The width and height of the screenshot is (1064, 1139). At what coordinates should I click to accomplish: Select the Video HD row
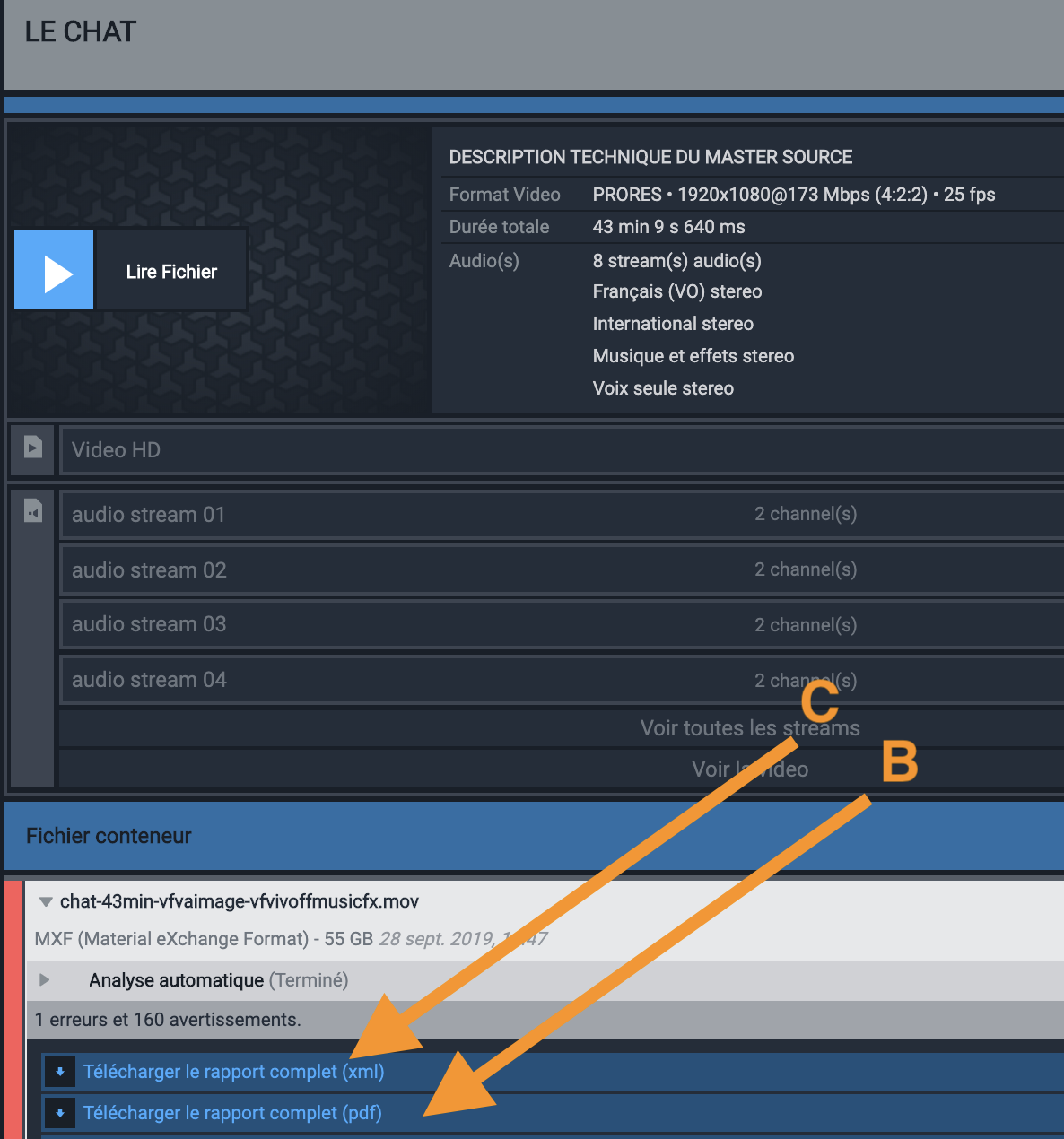coord(562,450)
